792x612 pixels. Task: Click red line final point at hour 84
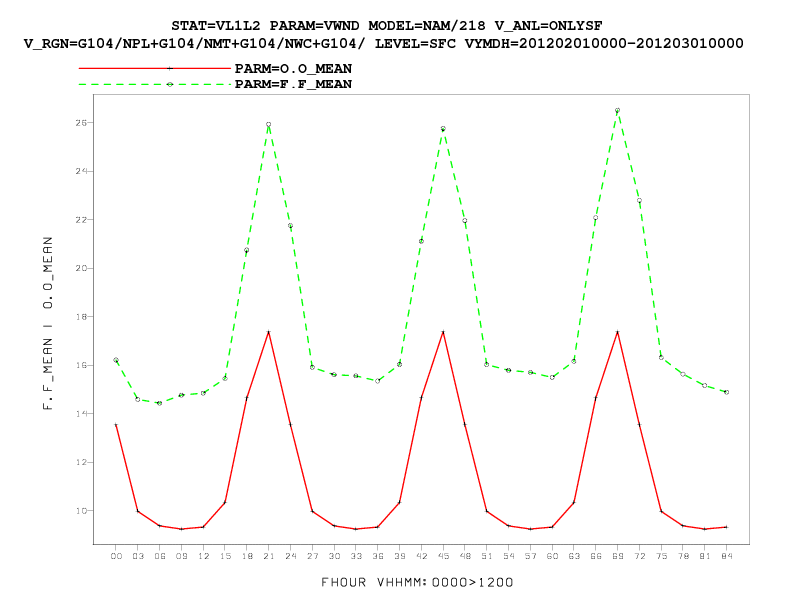coord(726,527)
